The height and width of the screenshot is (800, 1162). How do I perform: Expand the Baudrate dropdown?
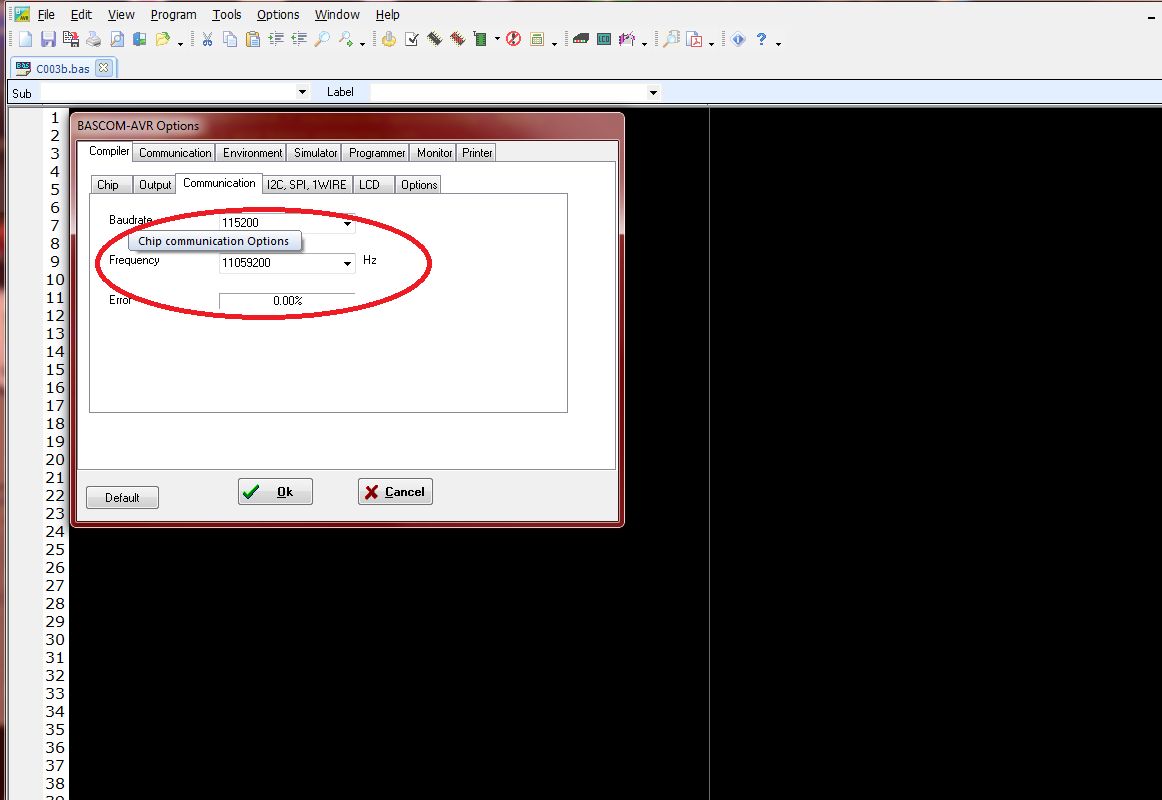pyautogui.click(x=347, y=223)
